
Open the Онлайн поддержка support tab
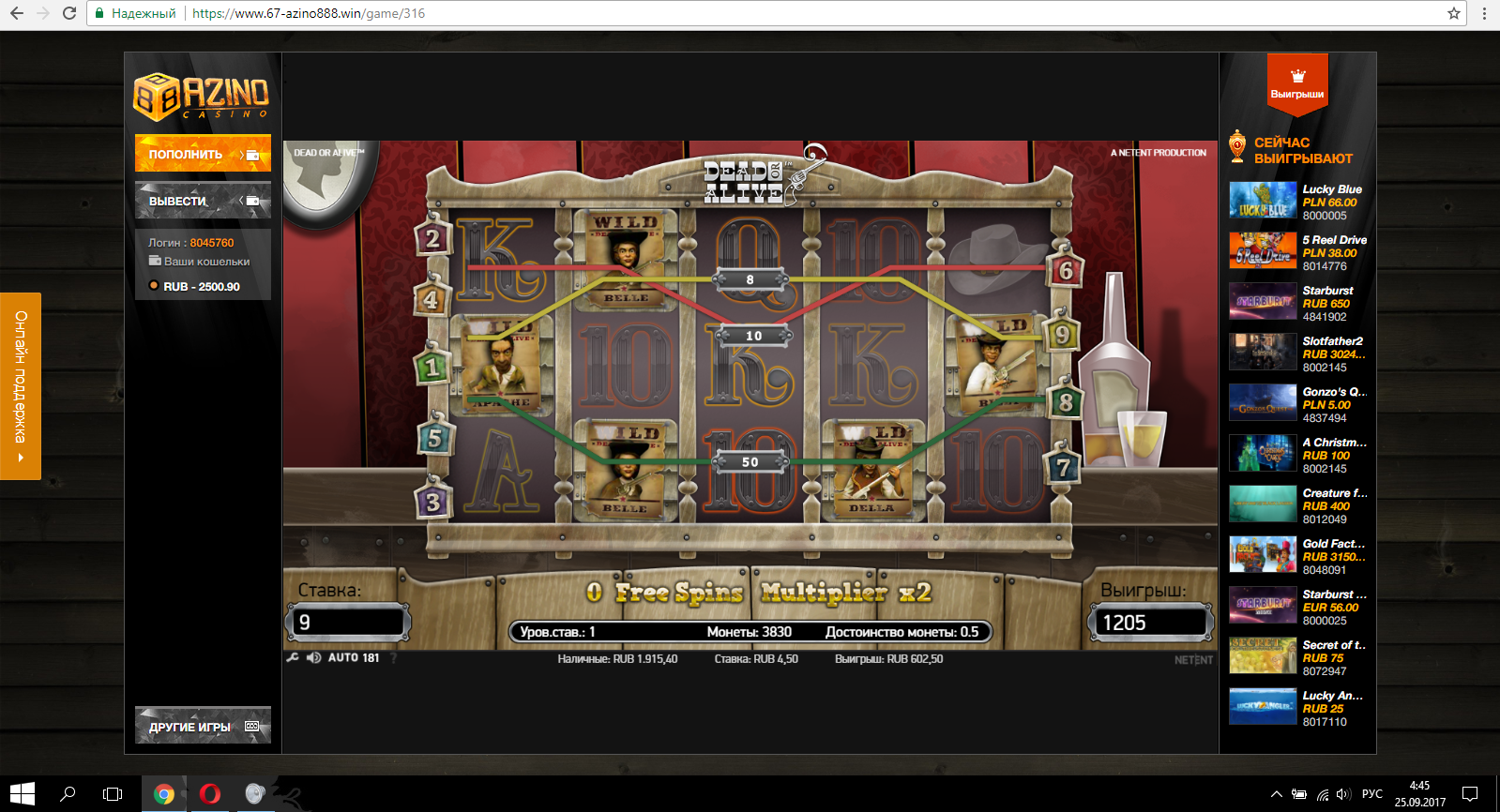click(20, 386)
